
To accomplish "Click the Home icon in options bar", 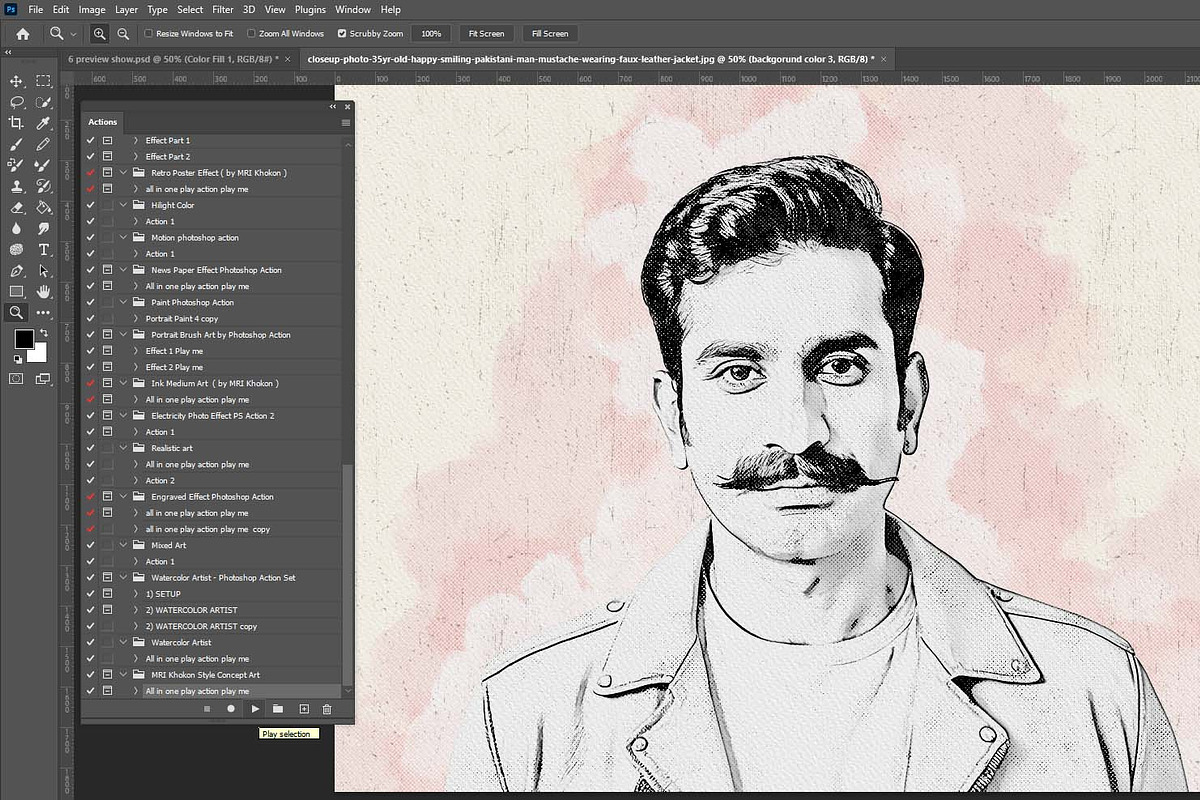I will pos(23,33).
